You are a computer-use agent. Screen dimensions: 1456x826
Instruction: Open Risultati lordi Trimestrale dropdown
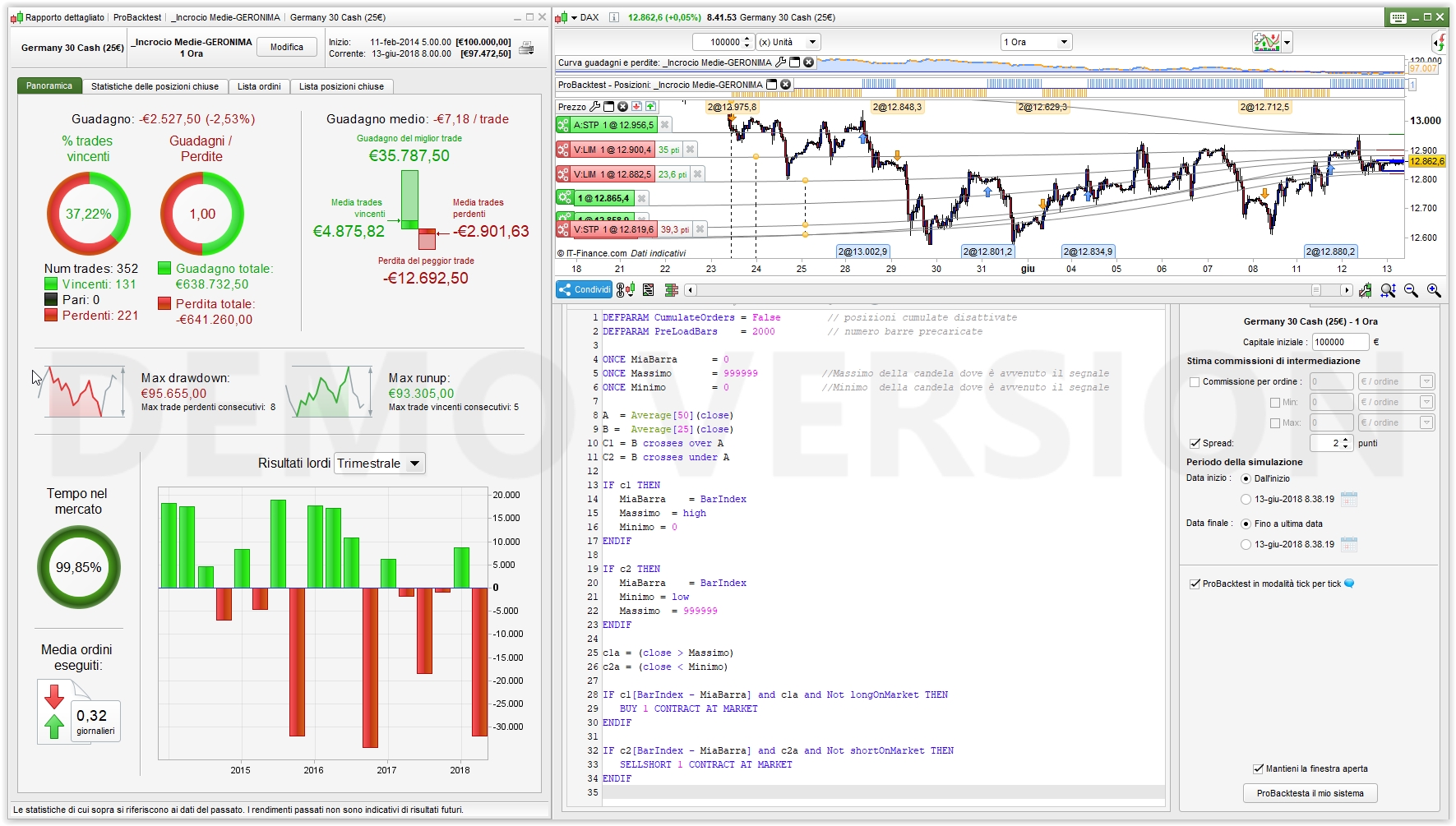pyautogui.click(x=381, y=464)
